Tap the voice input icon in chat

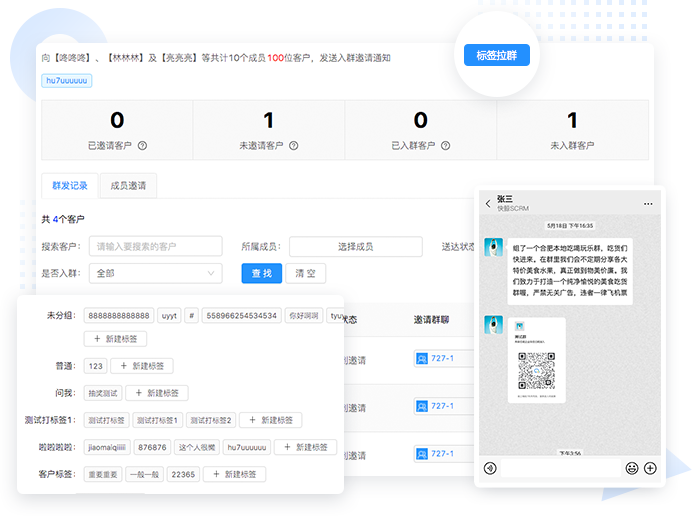(x=490, y=468)
